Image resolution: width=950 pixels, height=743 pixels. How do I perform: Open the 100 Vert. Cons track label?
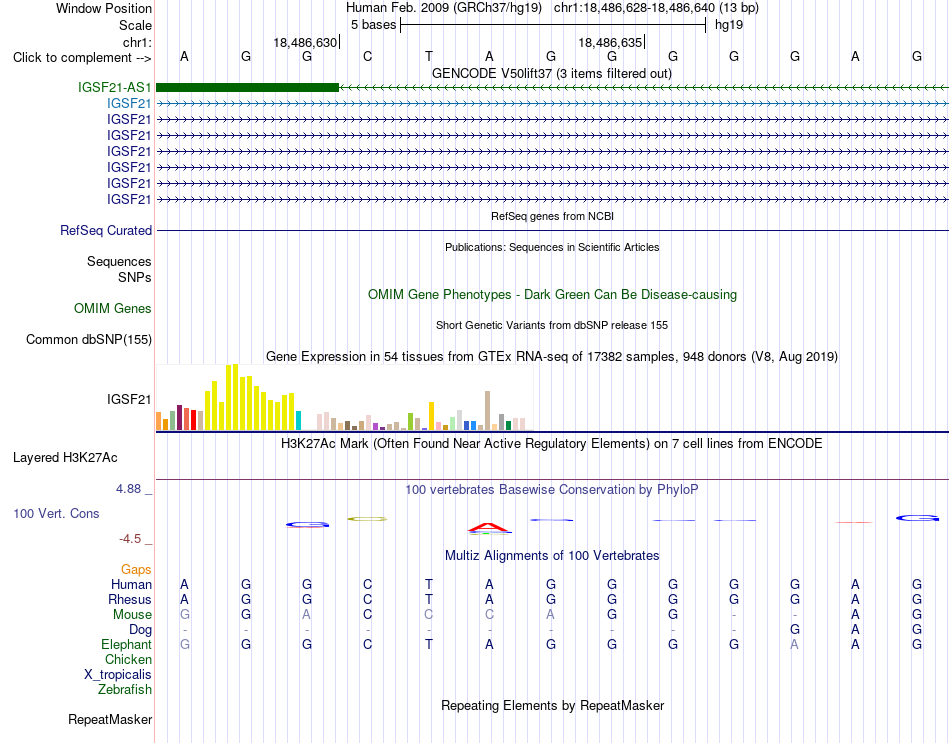(x=56, y=513)
